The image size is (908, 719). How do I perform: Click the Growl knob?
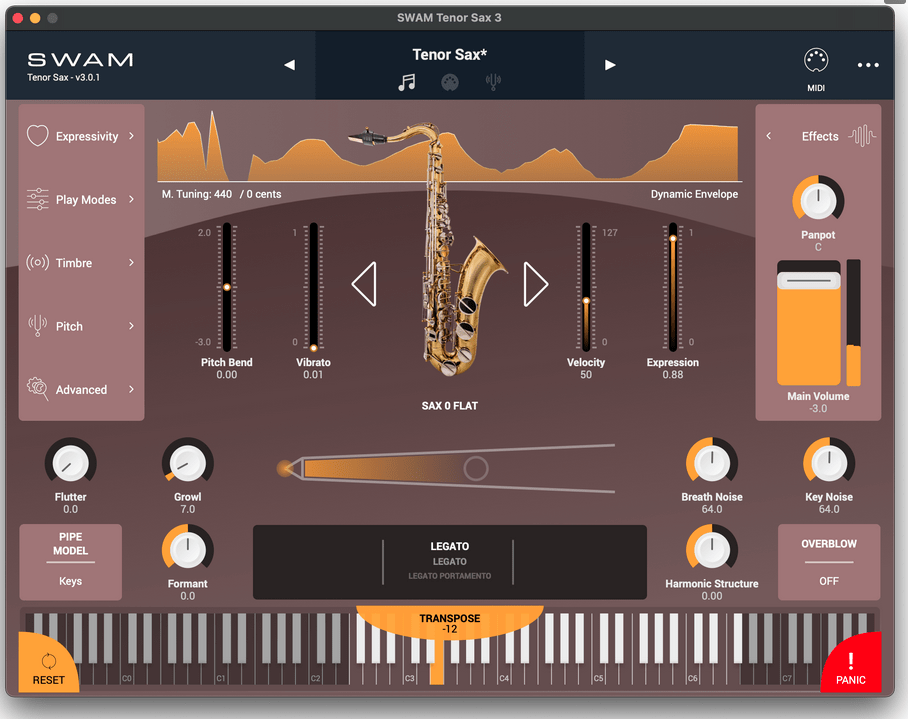click(x=187, y=463)
